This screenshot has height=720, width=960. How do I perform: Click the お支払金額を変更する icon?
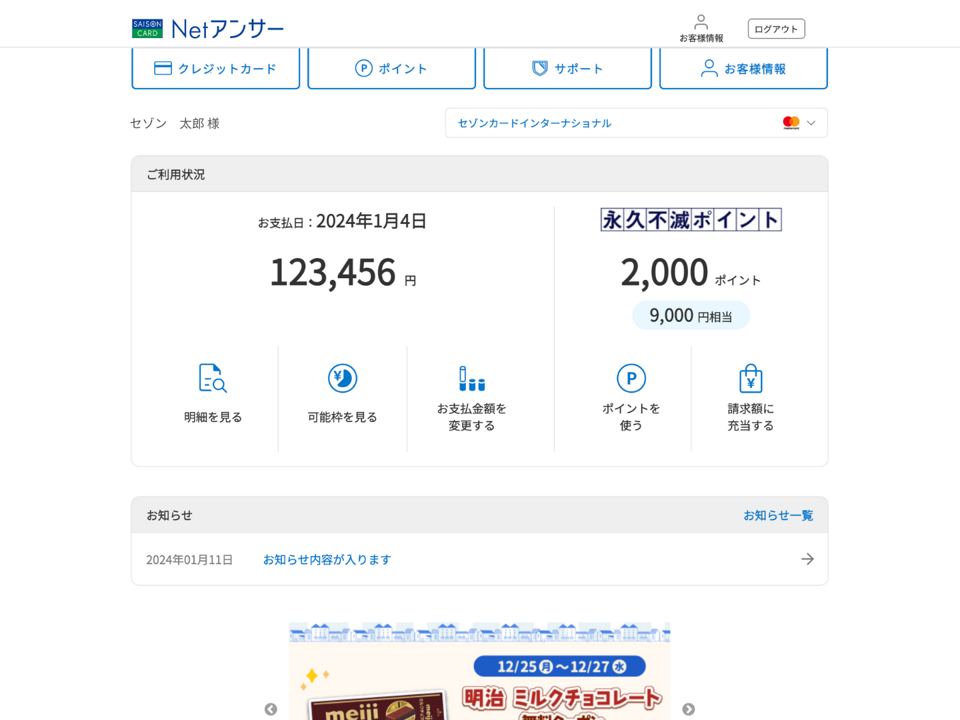point(472,379)
